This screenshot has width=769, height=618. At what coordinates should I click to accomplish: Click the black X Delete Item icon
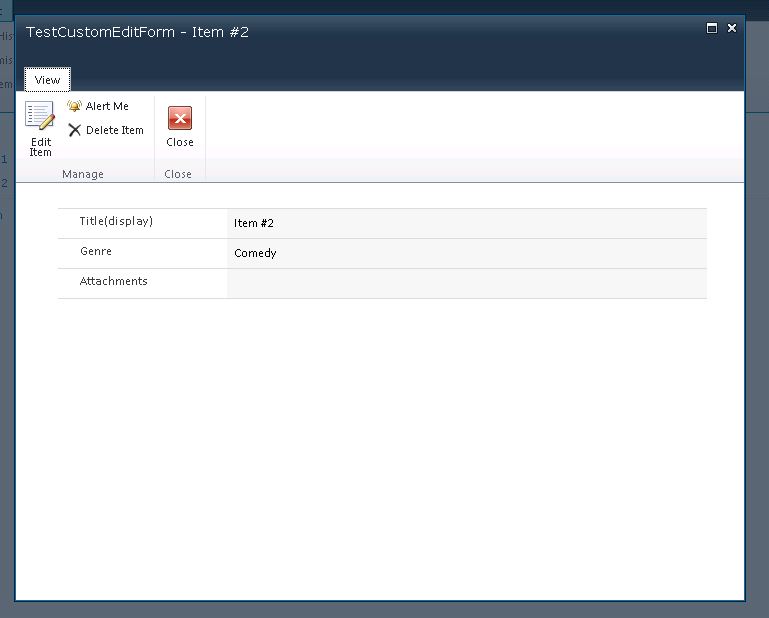tap(74, 130)
